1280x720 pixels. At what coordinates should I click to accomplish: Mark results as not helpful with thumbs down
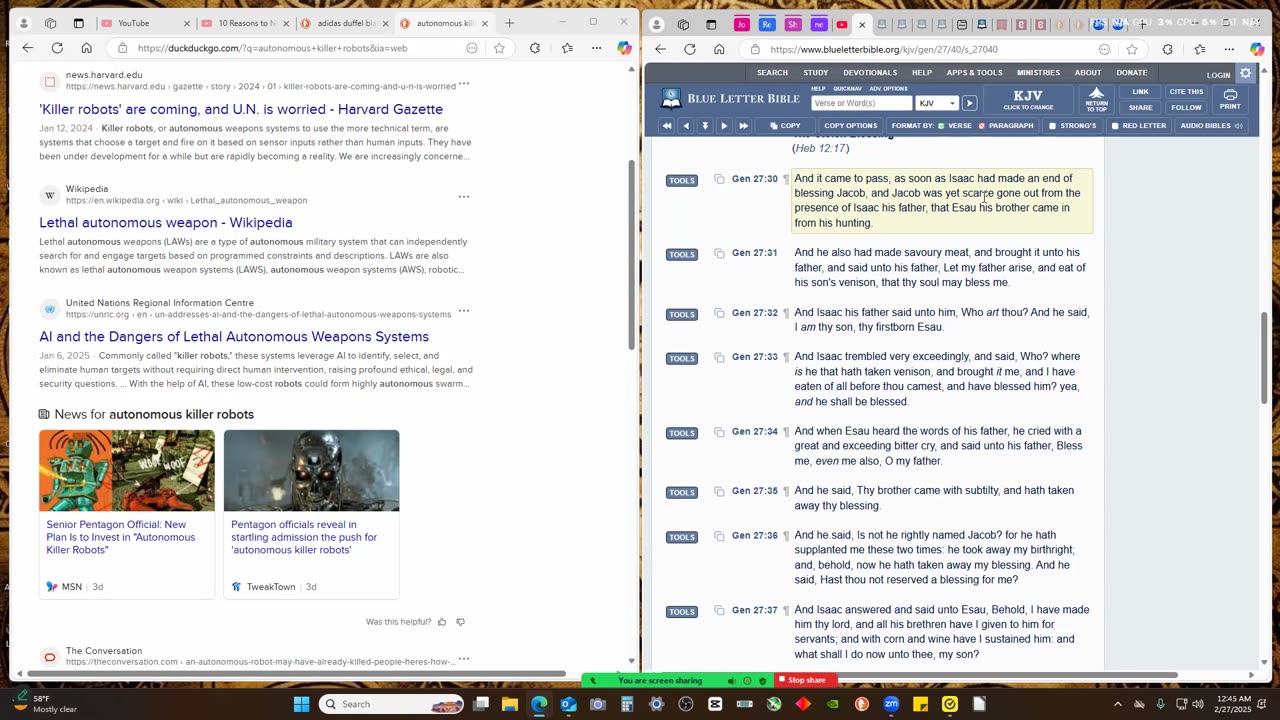460,622
